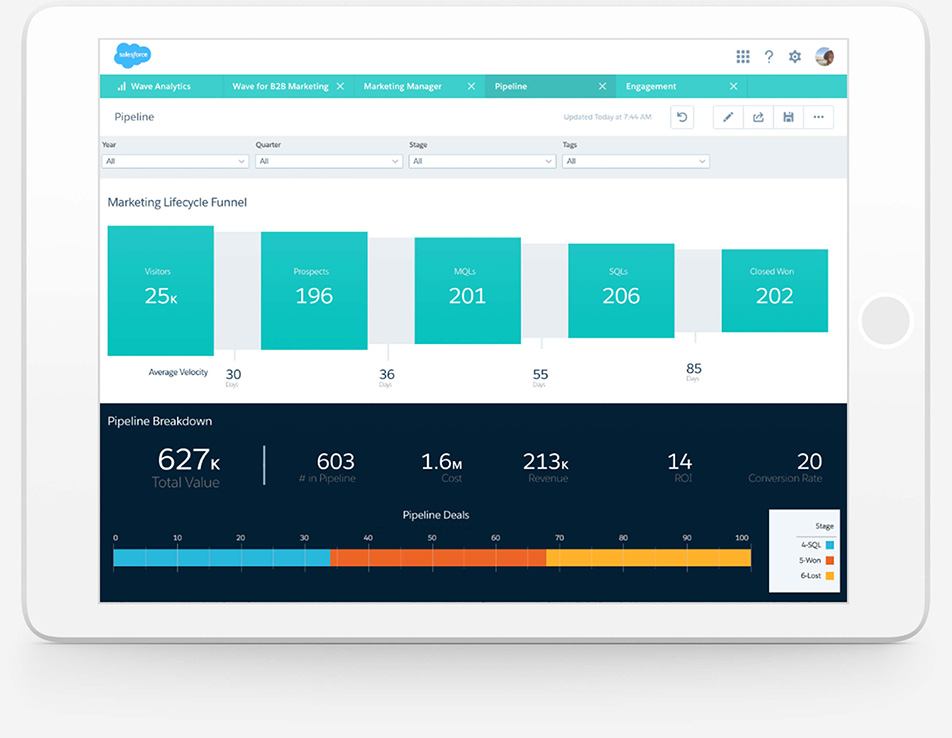Open the Year filter dropdown
This screenshot has height=738, width=952.
175,161
